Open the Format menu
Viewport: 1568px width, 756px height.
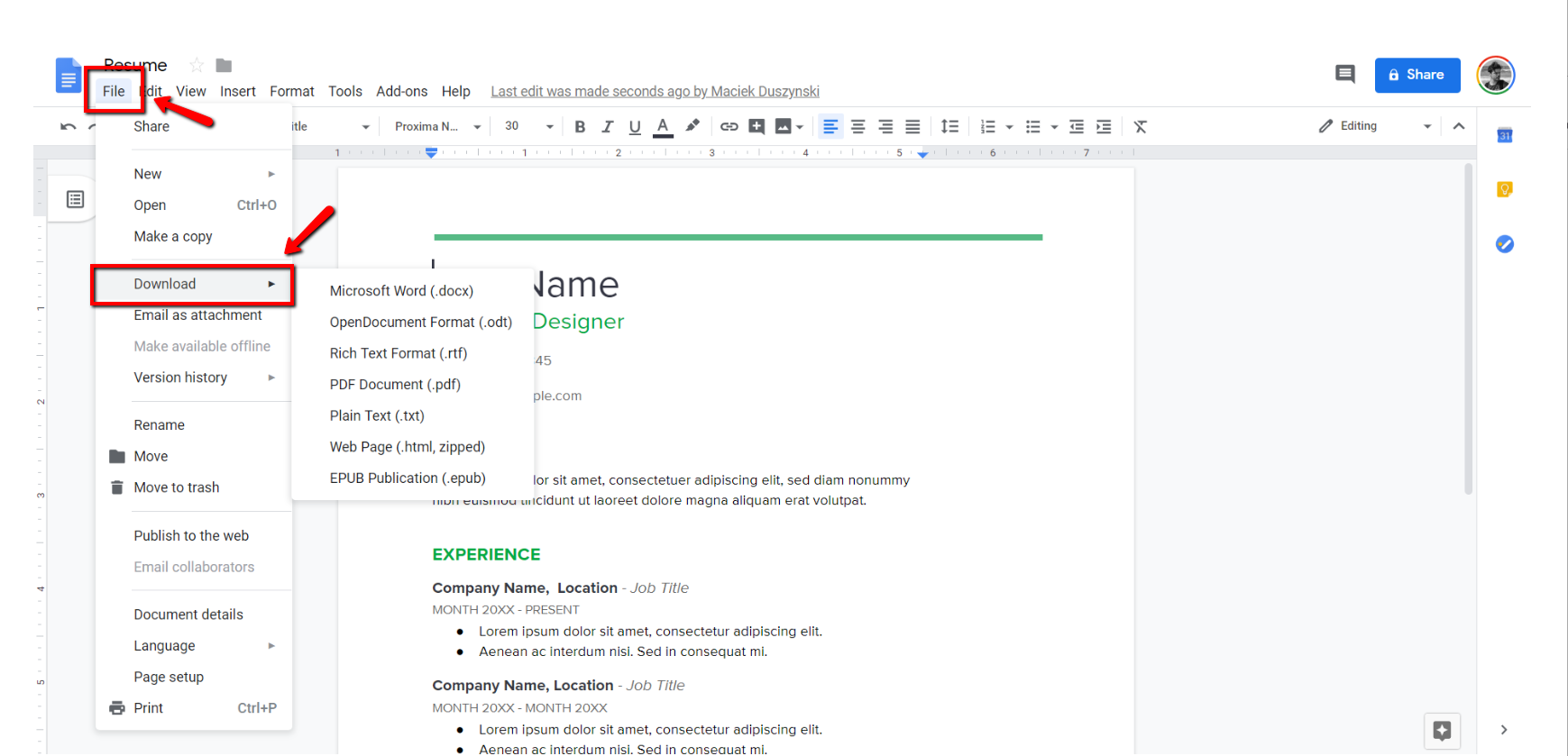(292, 91)
